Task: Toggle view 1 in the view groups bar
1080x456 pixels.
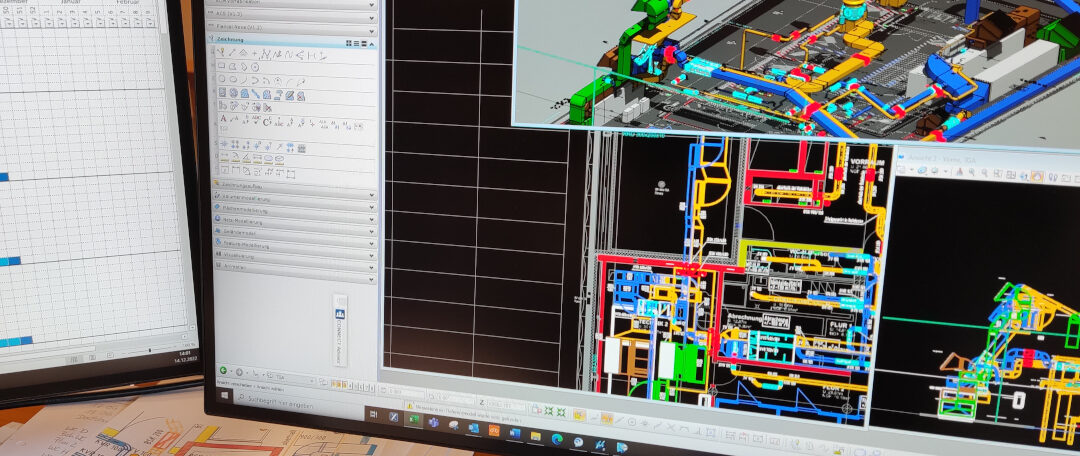Action: click(333, 384)
